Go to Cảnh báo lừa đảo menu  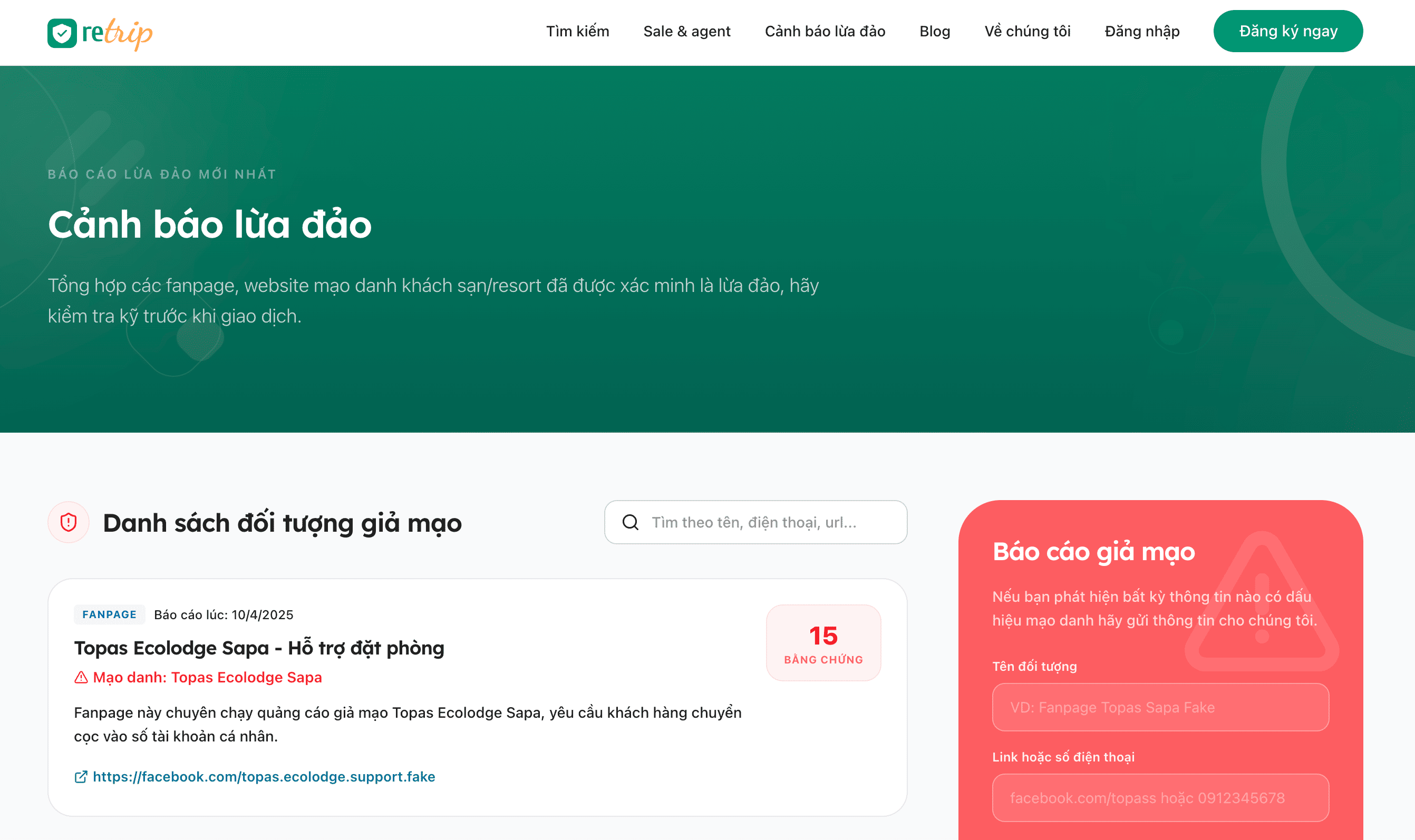click(x=825, y=31)
